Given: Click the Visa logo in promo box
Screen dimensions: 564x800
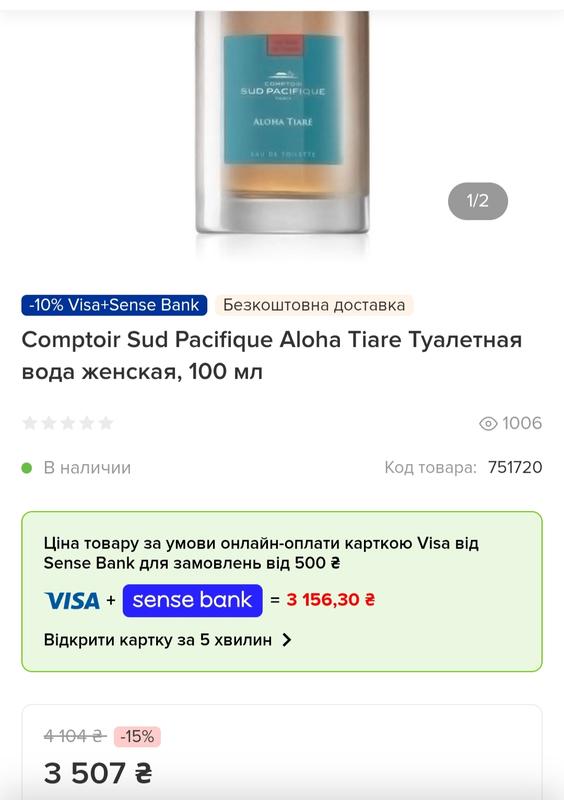Looking at the screenshot, I should click(72, 601).
